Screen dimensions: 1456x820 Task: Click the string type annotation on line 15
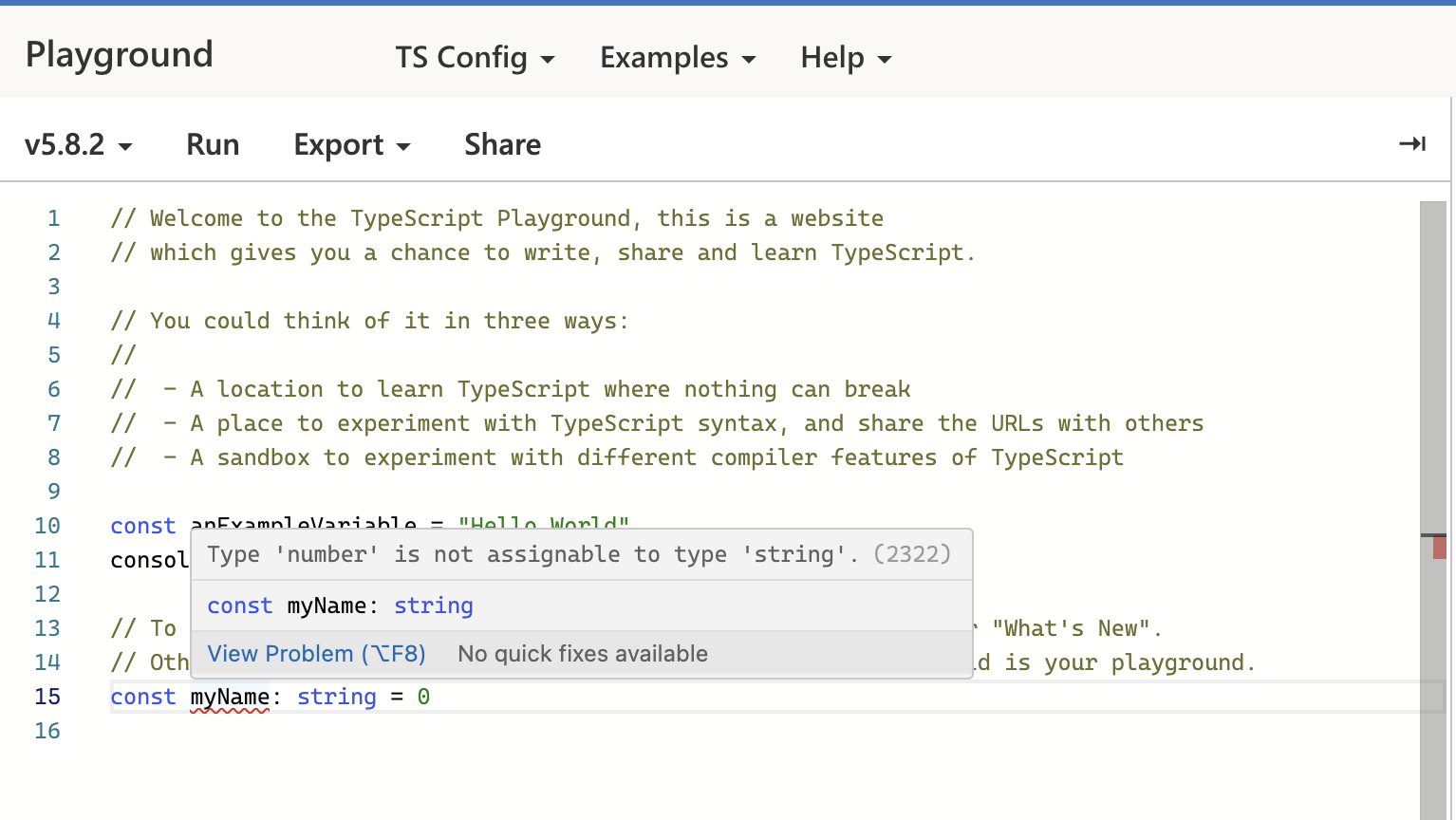tap(337, 697)
